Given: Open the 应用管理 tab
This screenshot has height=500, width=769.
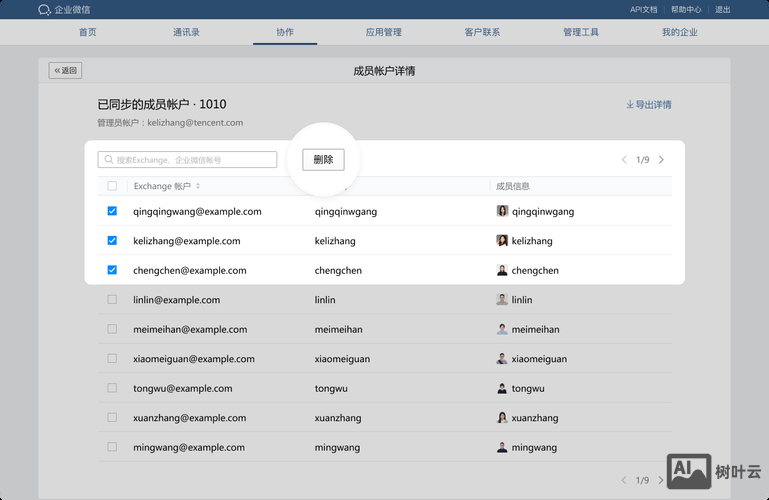Looking at the screenshot, I should pos(384,32).
